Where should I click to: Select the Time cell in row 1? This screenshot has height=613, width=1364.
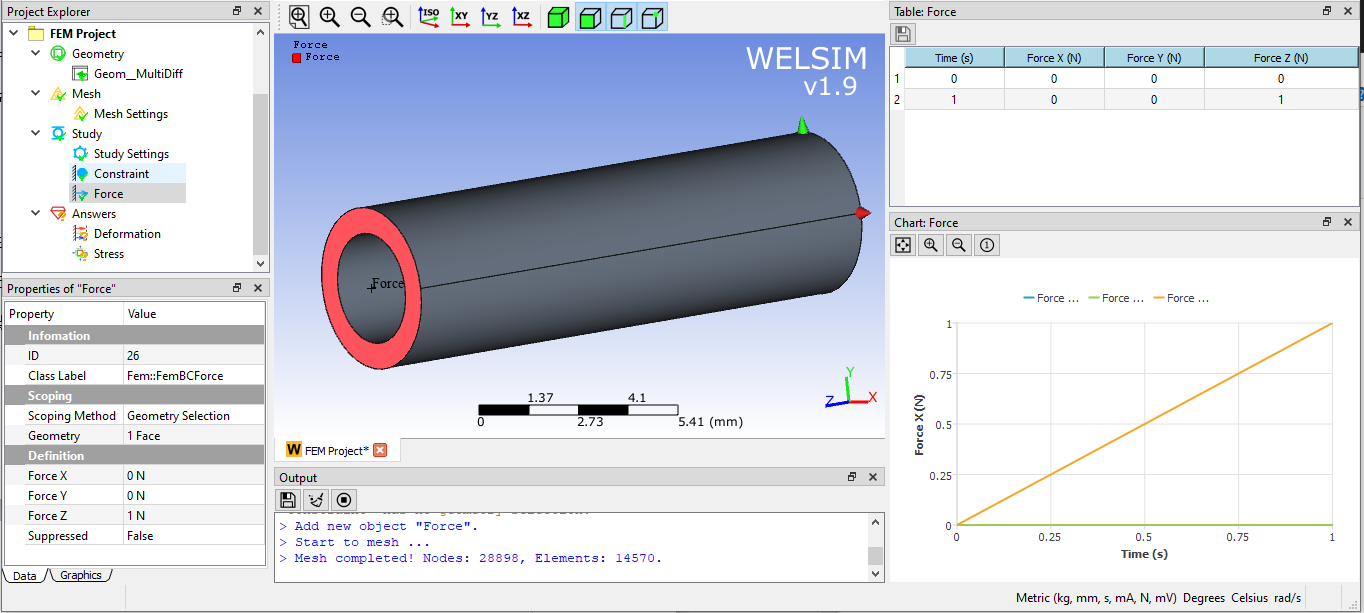tap(954, 78)
